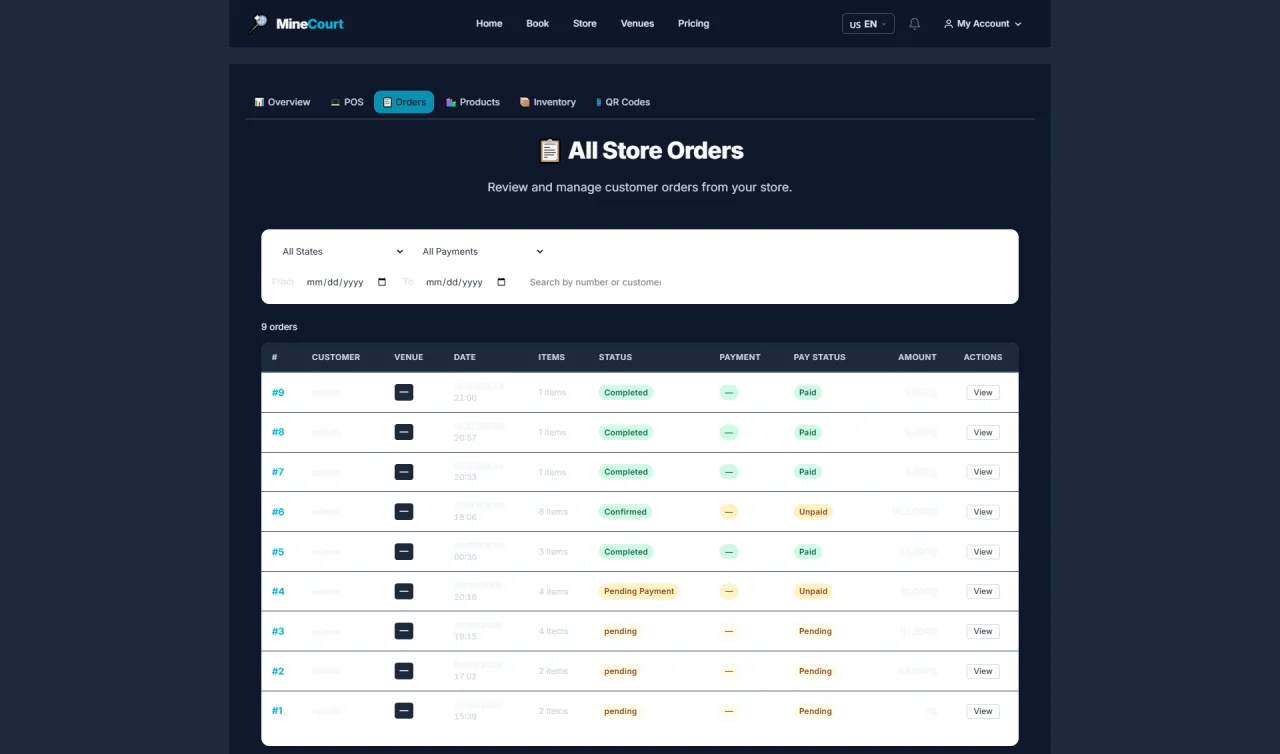Click the yellow payment badge for order #6

(729, 512)
